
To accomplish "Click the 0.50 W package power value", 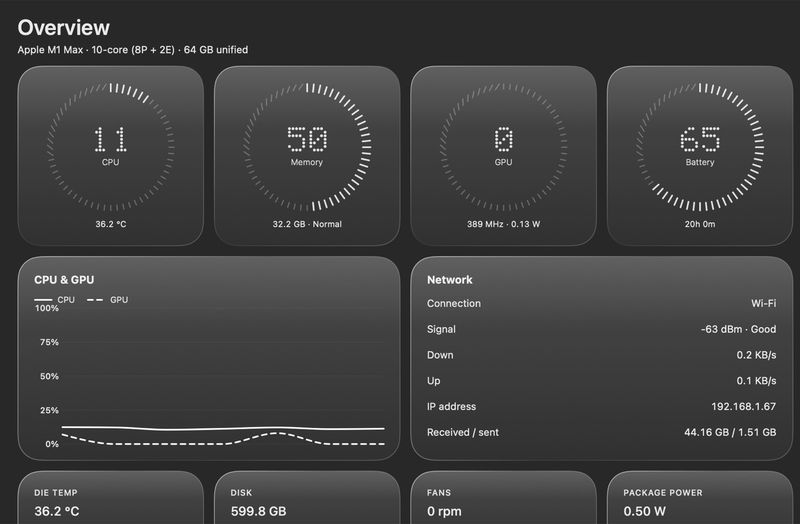I will pos(644,511).
